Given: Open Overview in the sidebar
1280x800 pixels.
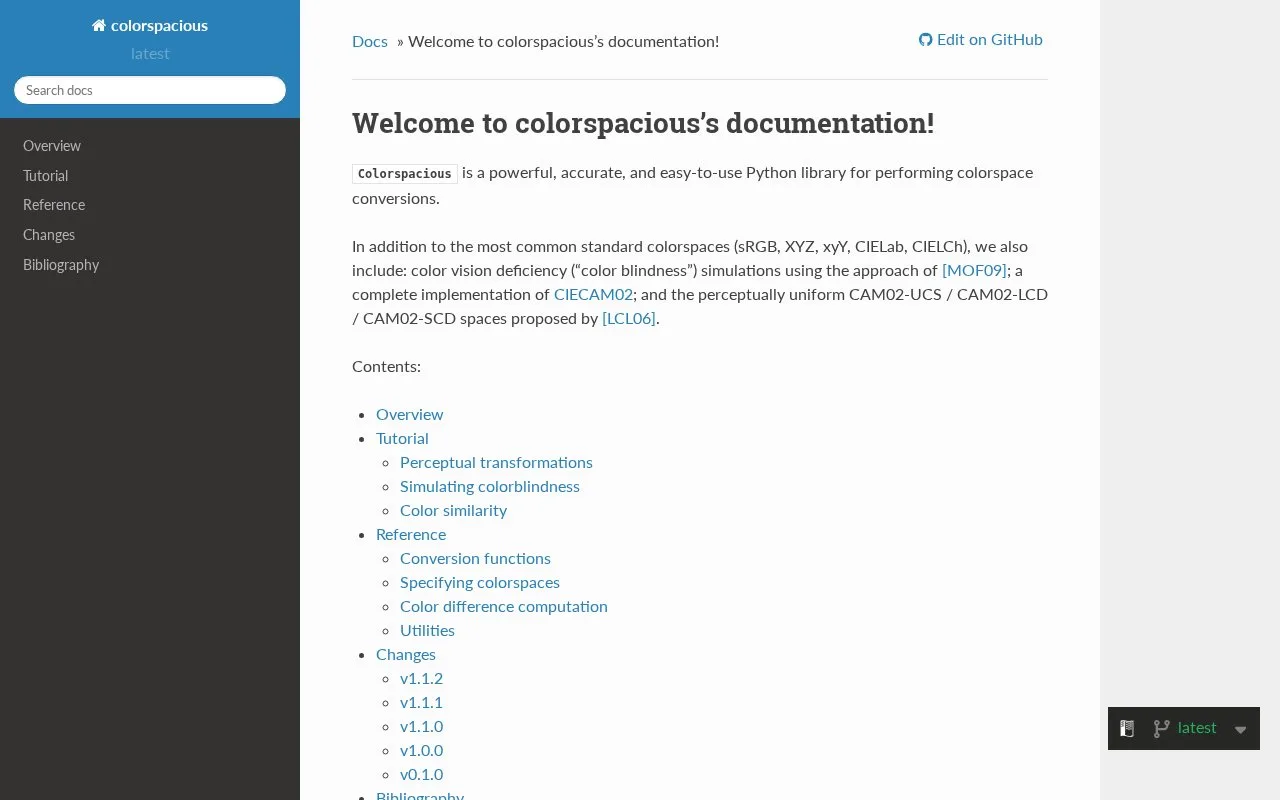Looking at the screenshot, I should pos(52,146).
